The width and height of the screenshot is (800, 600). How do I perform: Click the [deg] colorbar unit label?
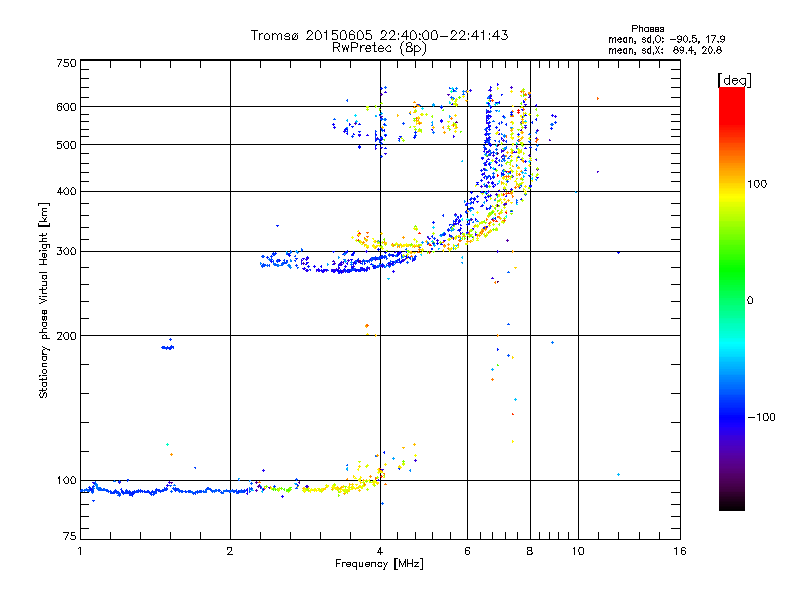point(732,79)
